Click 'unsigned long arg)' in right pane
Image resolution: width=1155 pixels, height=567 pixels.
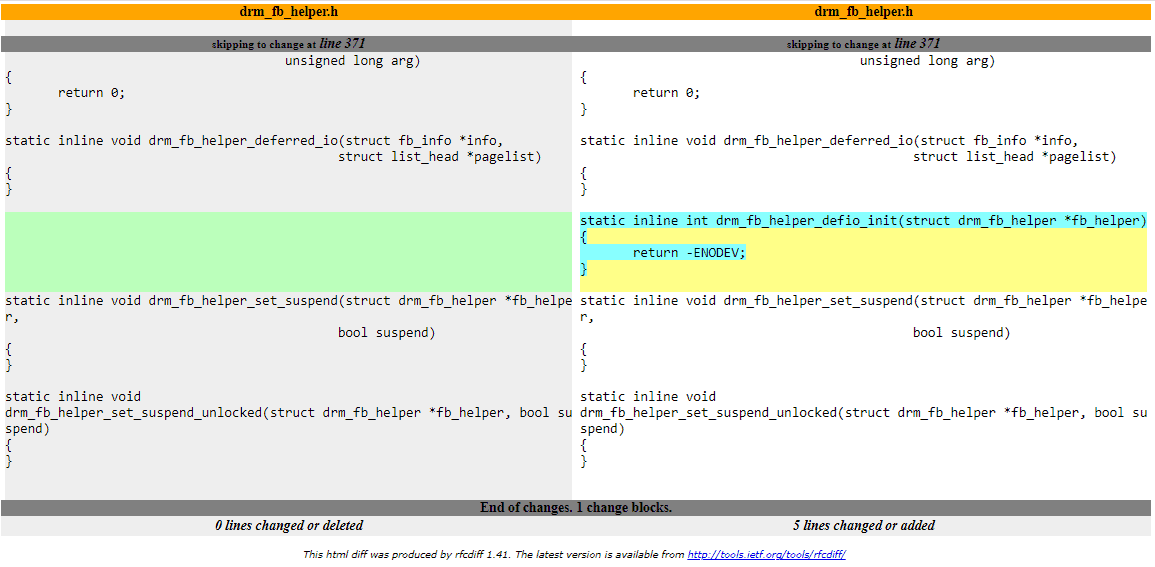927,61
